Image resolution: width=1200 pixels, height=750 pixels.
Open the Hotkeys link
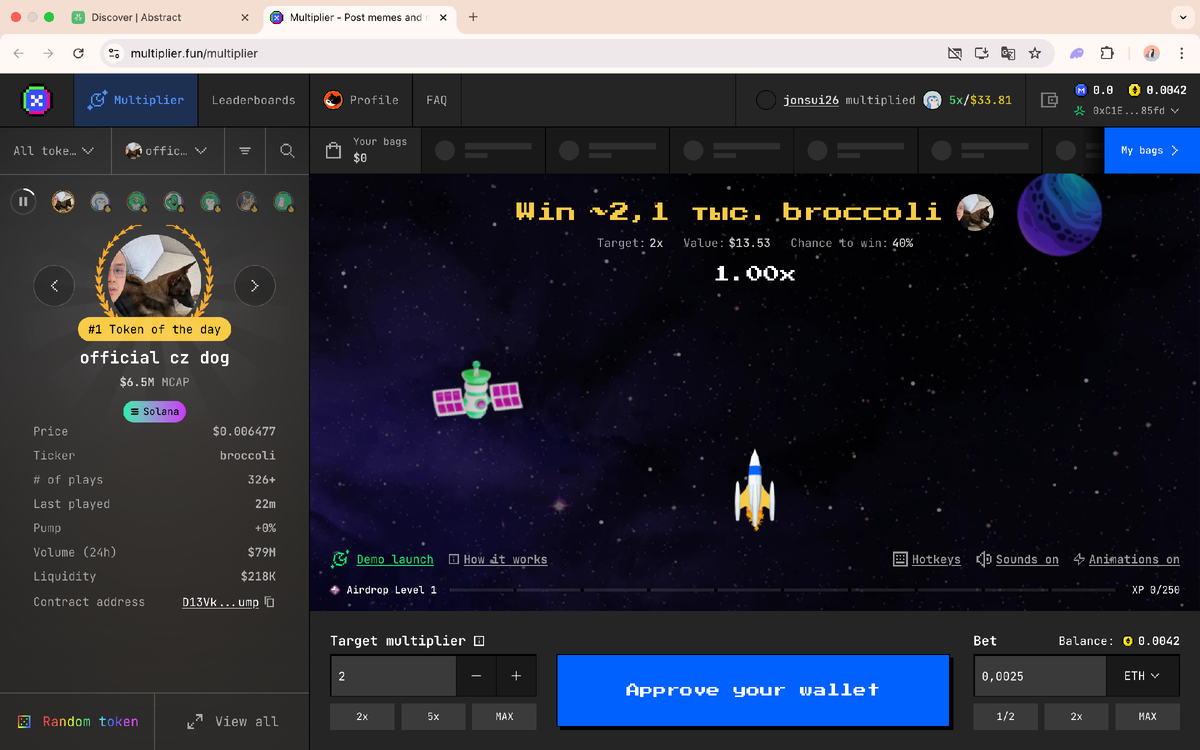coord(926,559)
